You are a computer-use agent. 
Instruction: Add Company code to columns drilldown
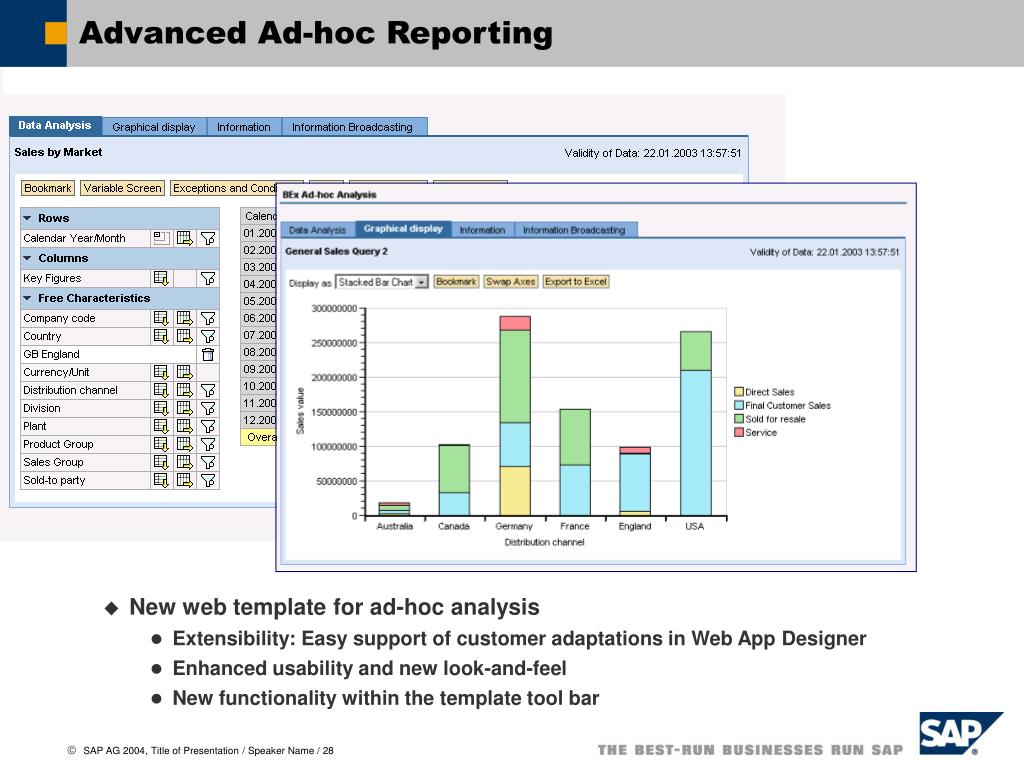185,318
